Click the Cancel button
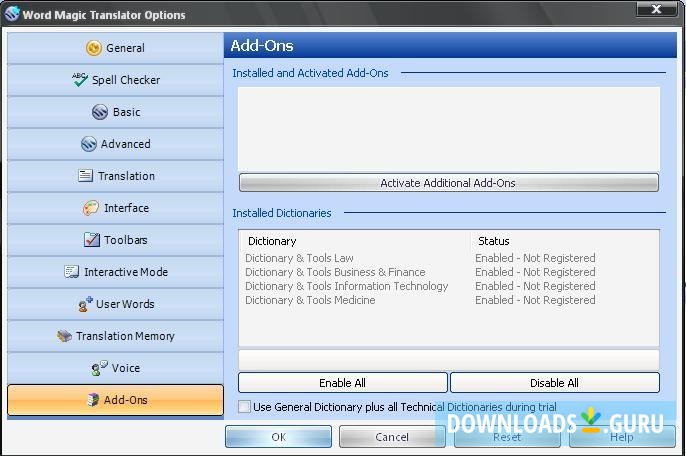686x456 pixels. tap(392, 437)
